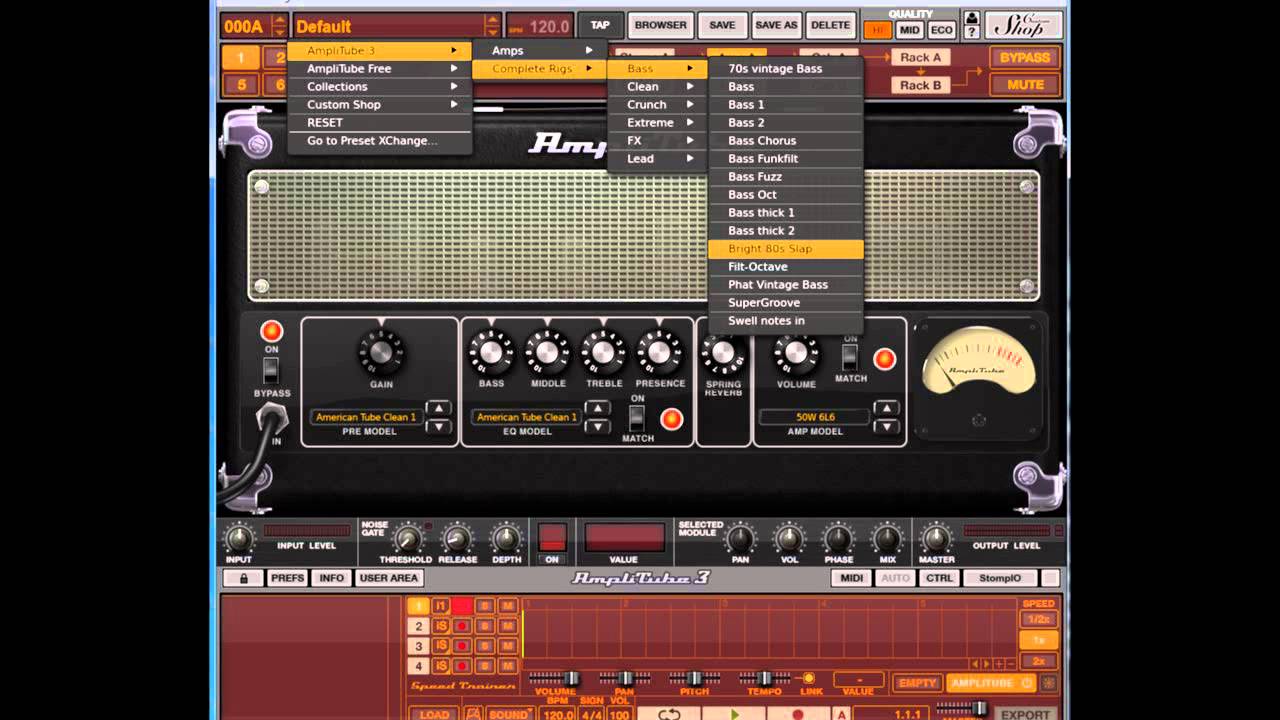Choose RESET from preset menu
The height and width of the screenshot is (720, 1280).
pyautogui.click(x=380, y=122)
